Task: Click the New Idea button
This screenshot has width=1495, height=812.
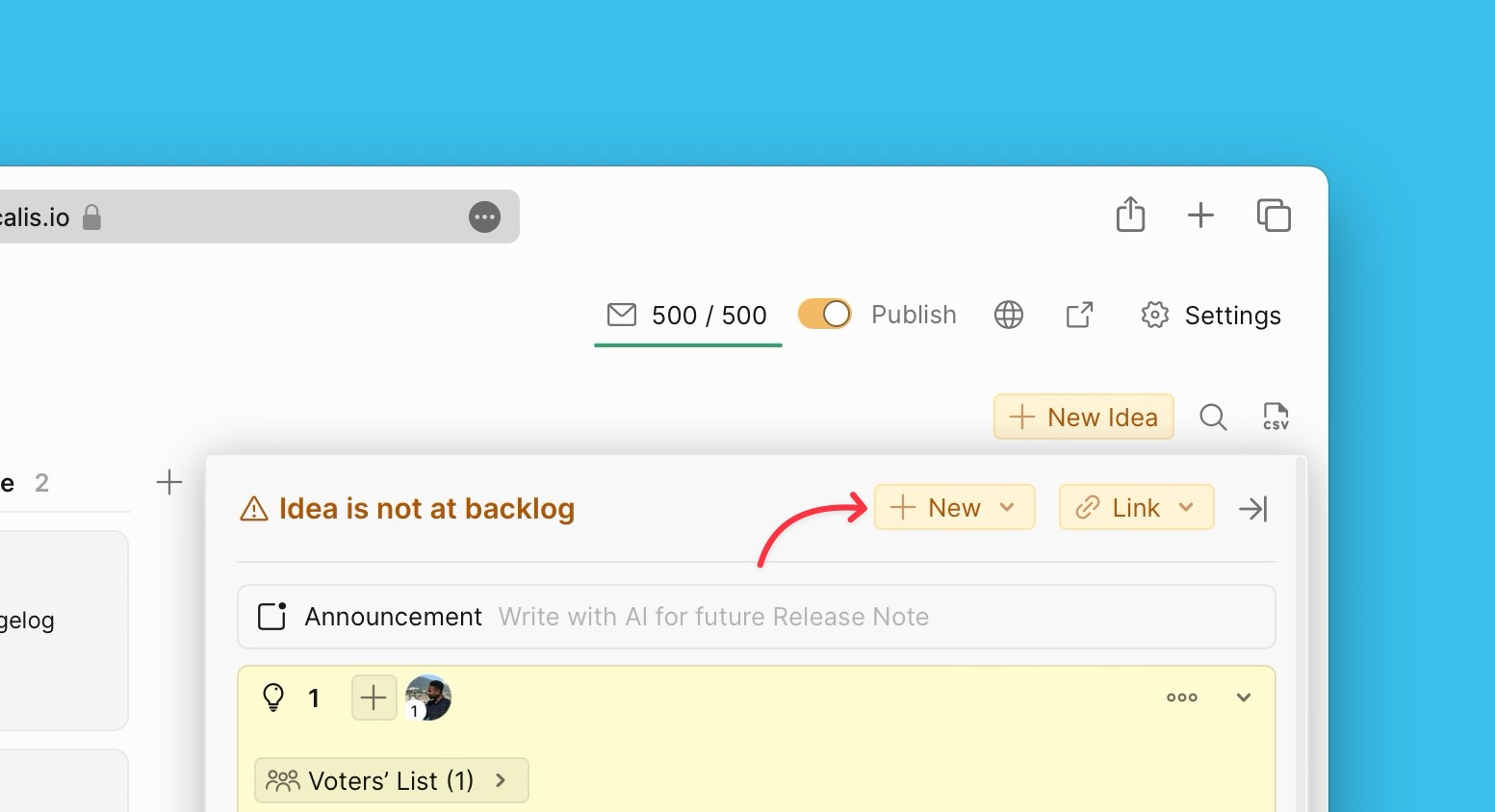Action: 1083,417
